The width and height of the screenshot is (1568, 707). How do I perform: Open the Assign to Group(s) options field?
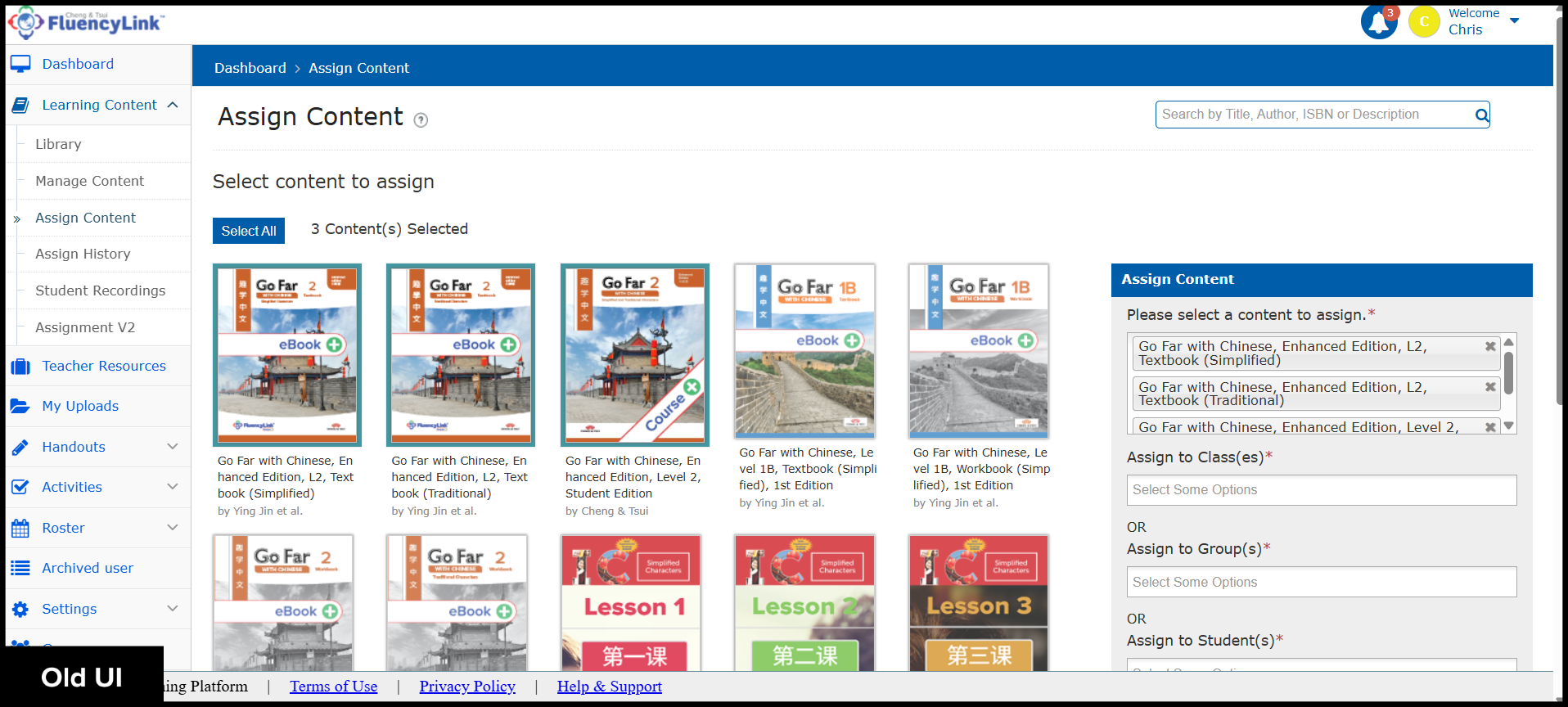[x=1322, y=582]
